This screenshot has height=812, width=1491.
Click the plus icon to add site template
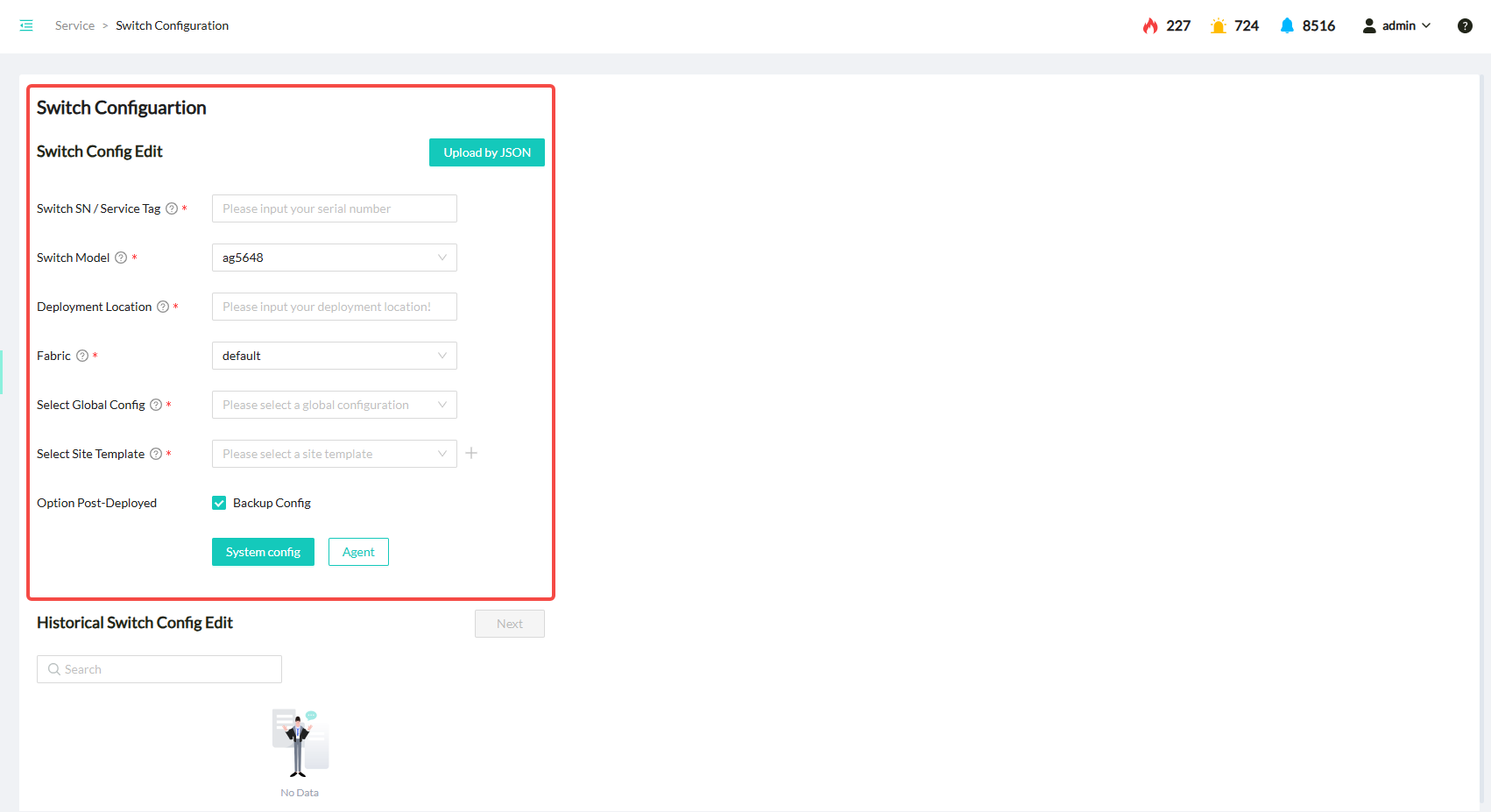[471, 453]
